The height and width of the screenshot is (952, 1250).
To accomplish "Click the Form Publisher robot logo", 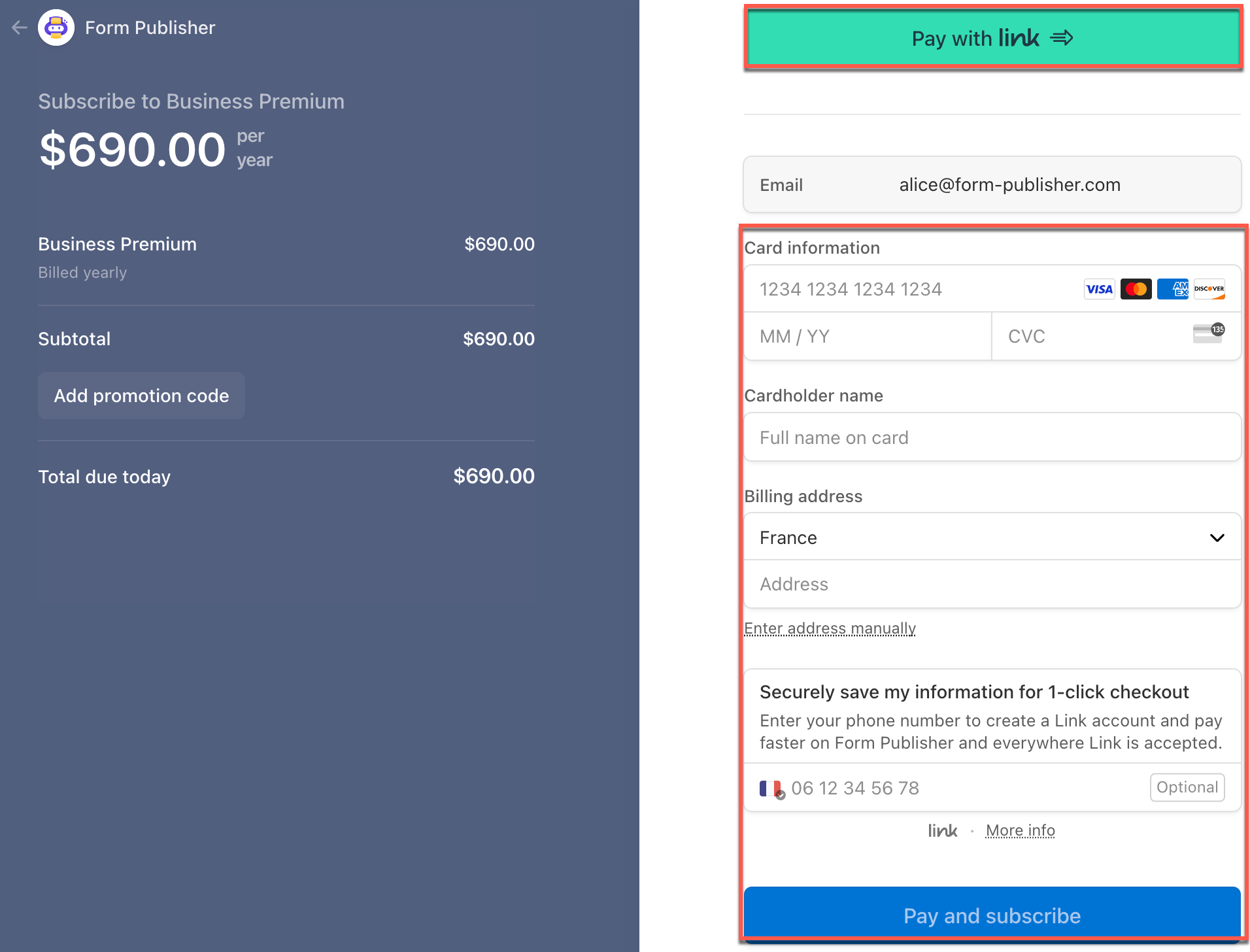I will point(56,27).
